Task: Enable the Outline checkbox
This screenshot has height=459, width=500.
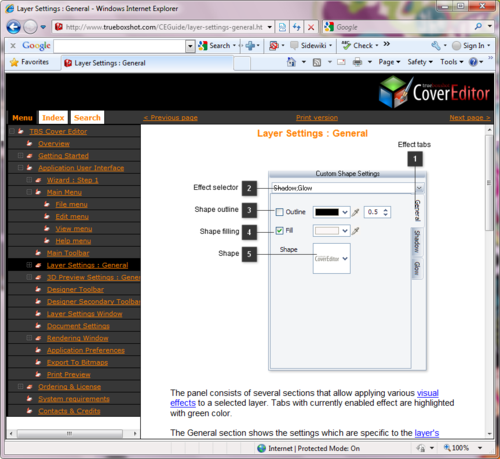Action: (x=279, y=212)
